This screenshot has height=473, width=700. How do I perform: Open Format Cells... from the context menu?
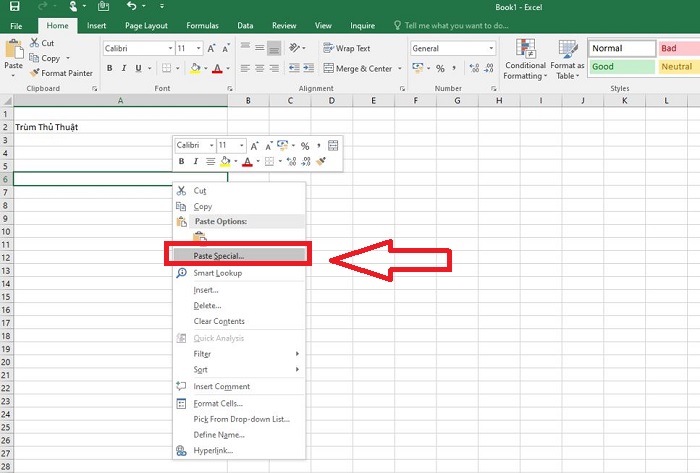pyautogui.click(x=239, y=403)
